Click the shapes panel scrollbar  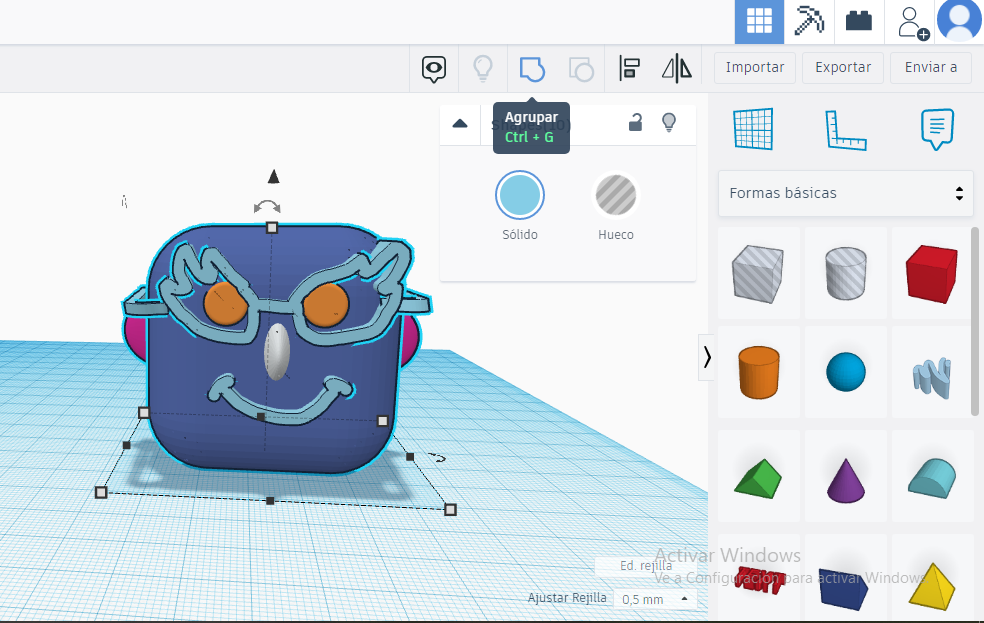coord(975,321)
